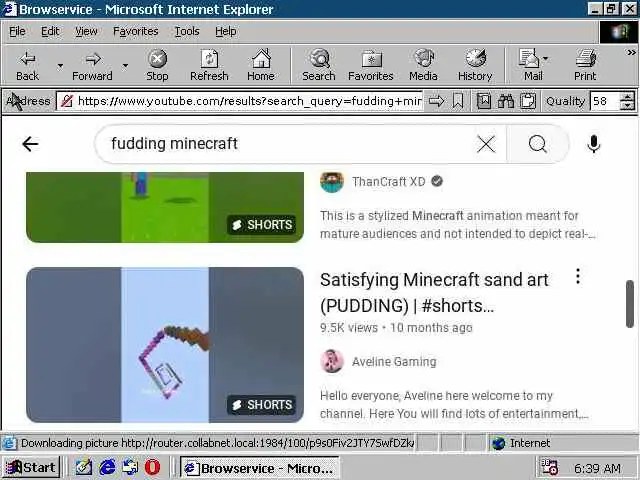640x480 pixels.
Task: Launch Internet Explorer from quick launch
Action: click(107, 467)
